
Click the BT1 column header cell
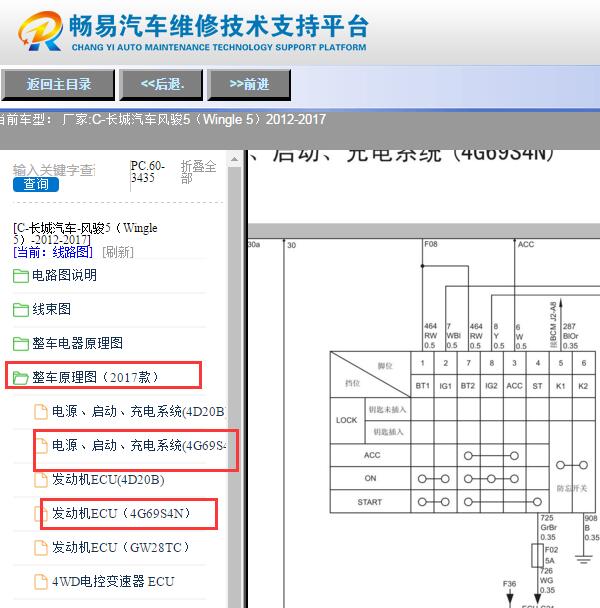coord(422,386)
